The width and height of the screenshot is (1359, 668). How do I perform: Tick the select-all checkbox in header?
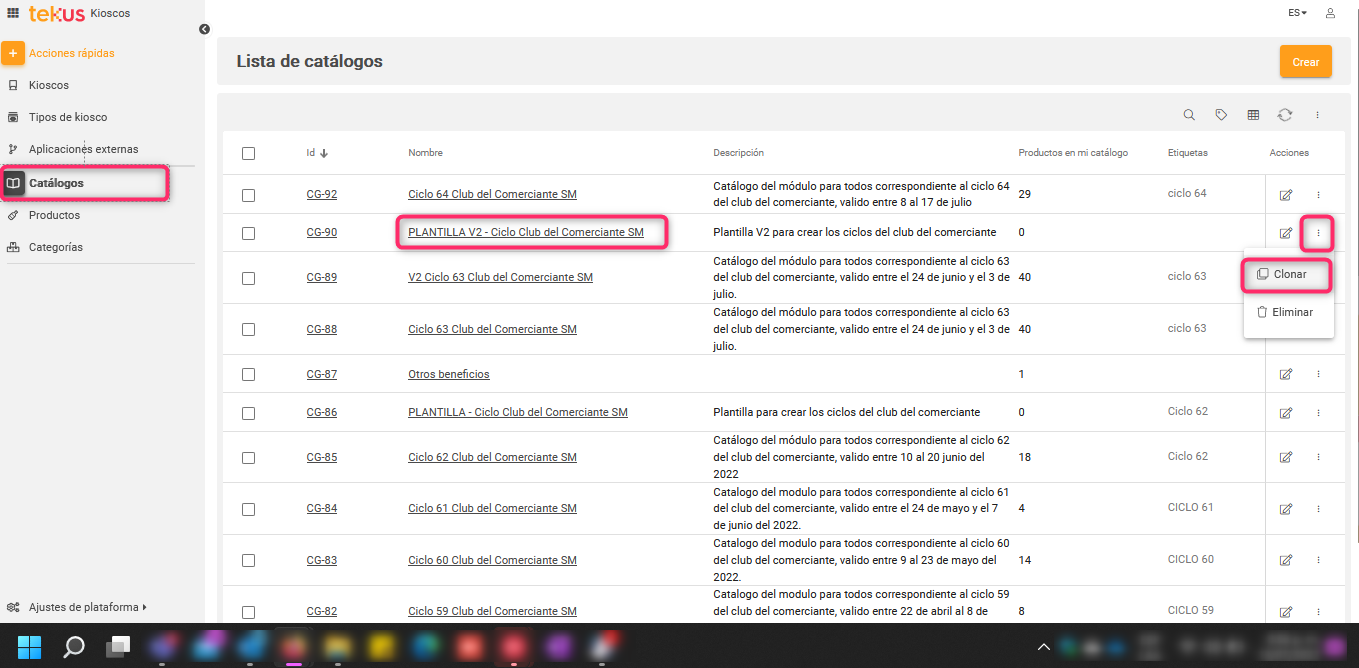[248, 153]
